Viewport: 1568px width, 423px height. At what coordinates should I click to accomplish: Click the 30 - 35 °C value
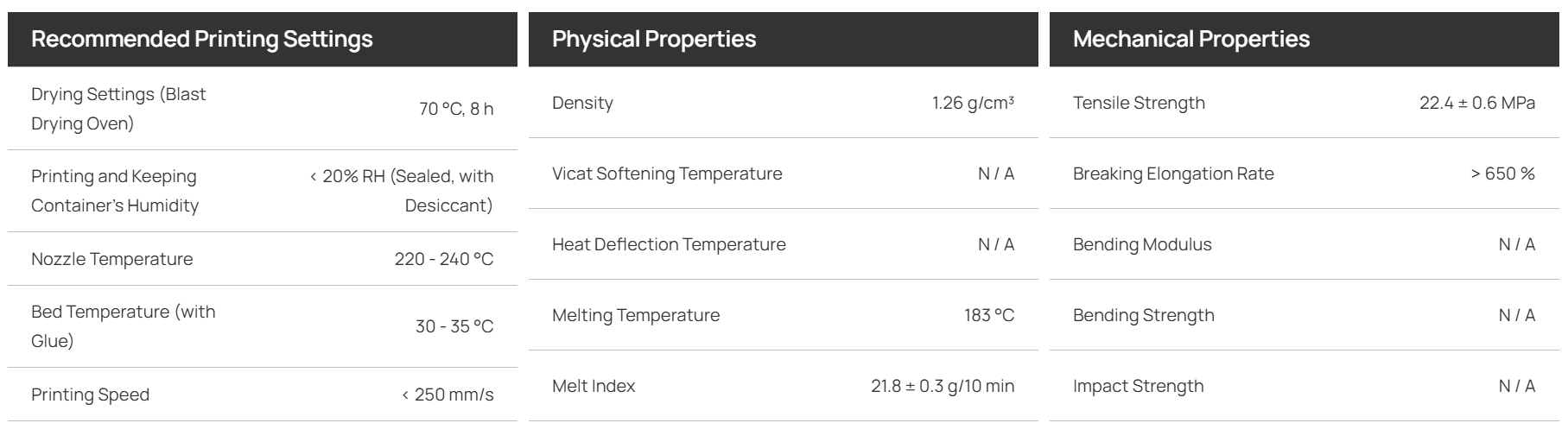pyautogui.click(x=454, y=326)
